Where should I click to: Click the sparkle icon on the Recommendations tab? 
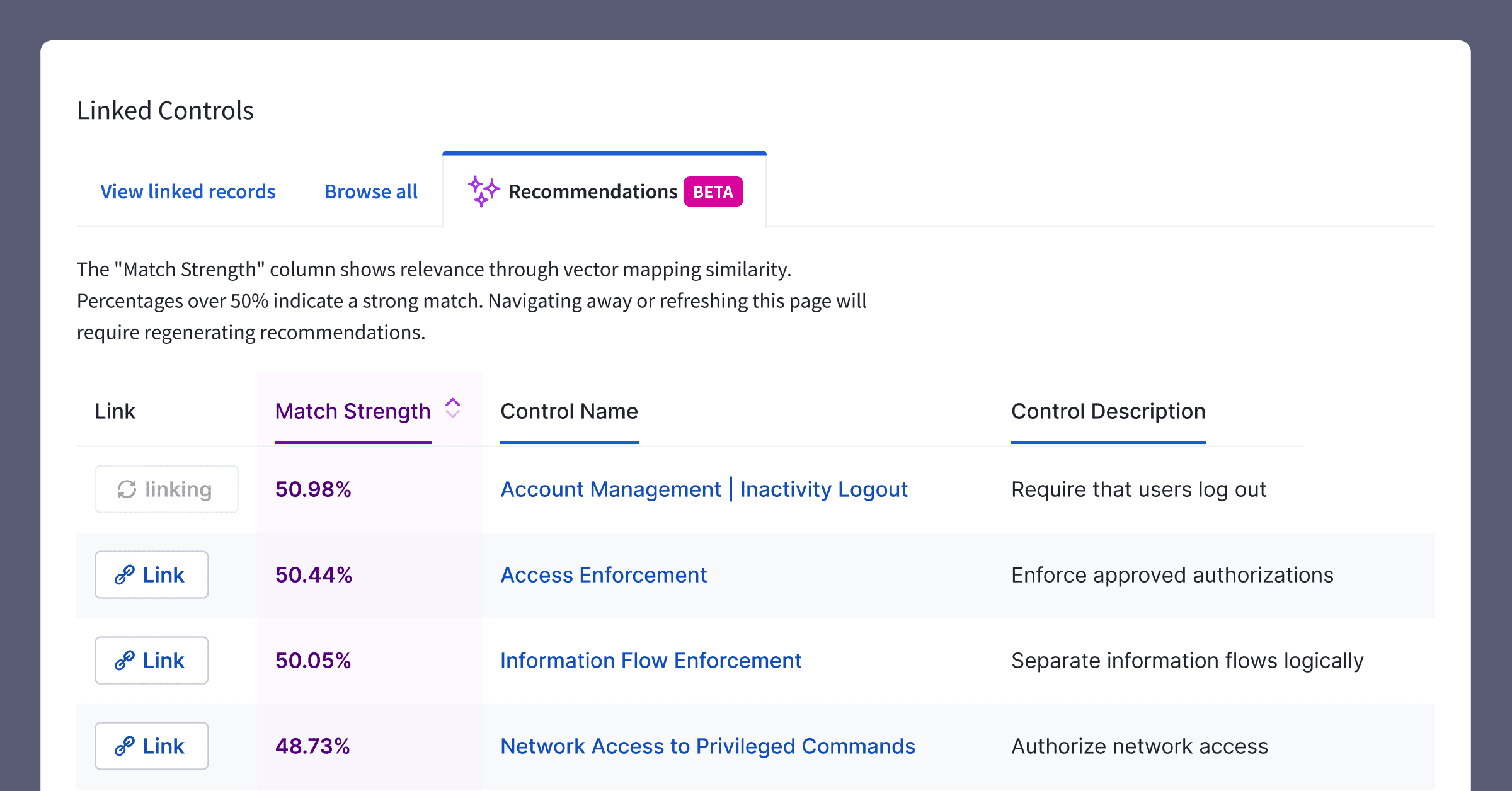(483, 191)
